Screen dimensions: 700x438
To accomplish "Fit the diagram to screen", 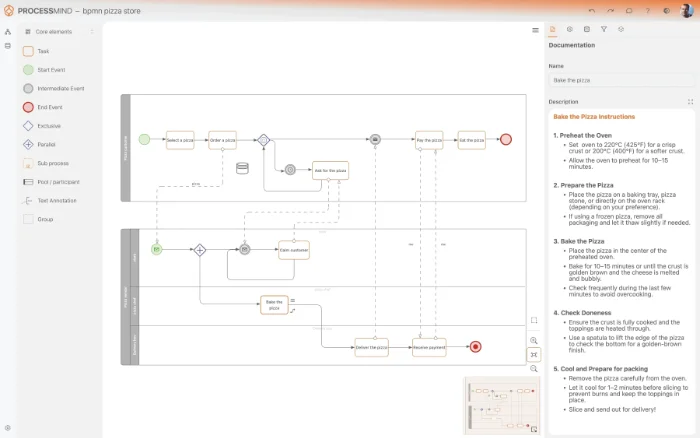I will click(534, 354).
